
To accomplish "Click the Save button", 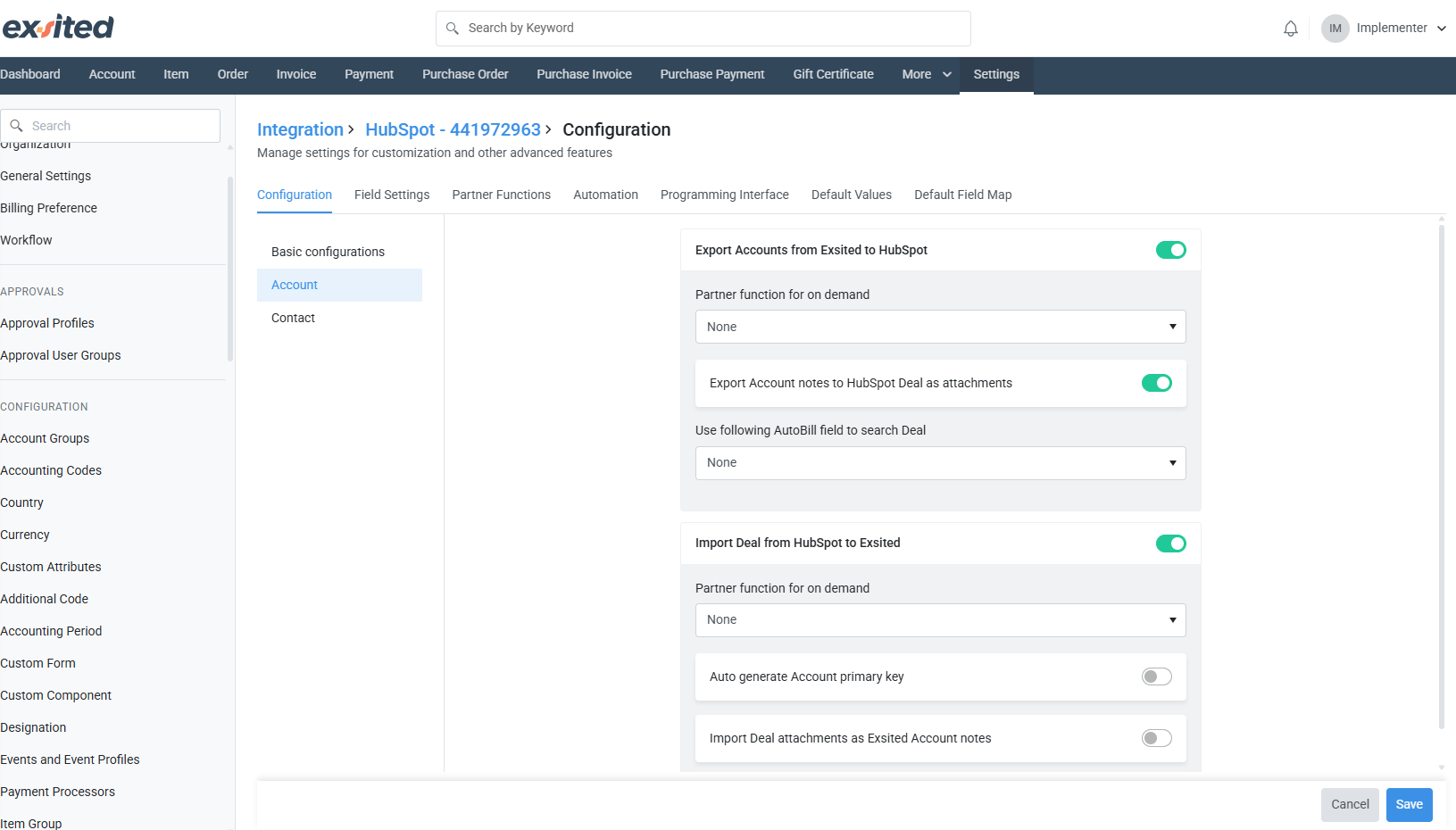I will point(1409,804).
